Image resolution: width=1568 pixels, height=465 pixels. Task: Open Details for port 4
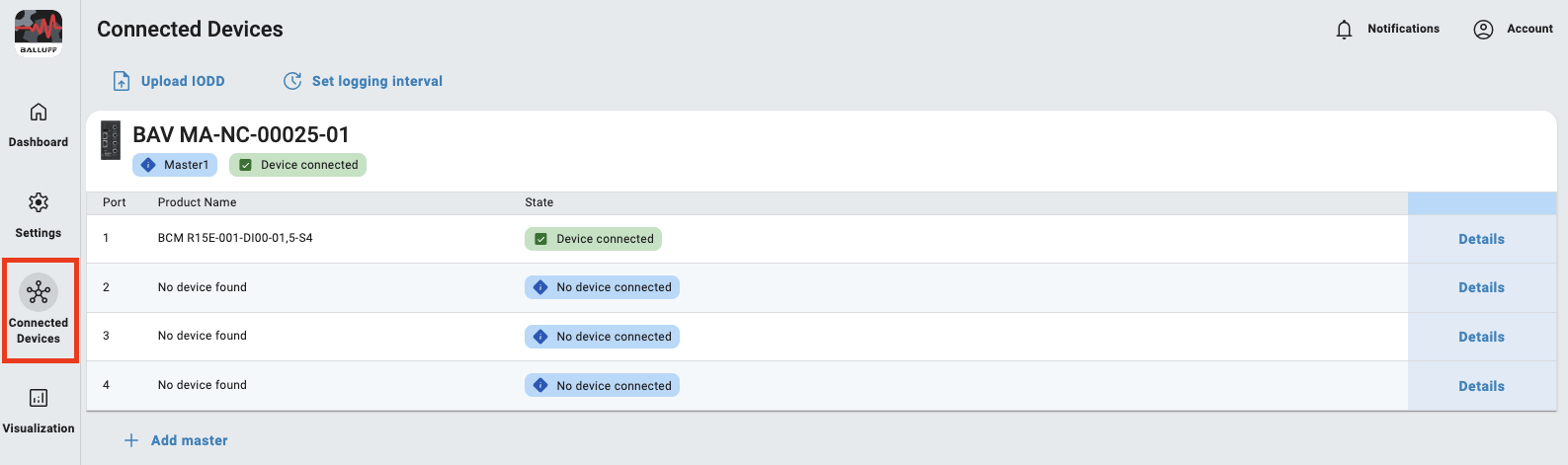pyautogui.click(x=1481, y=386)
